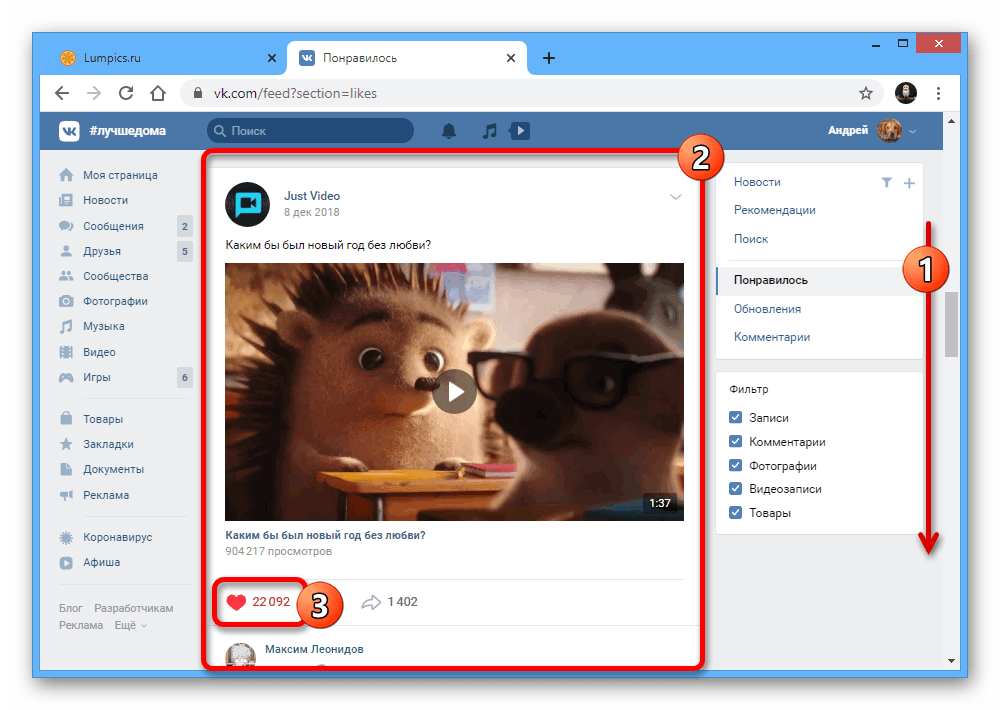Open the video player icon in header
This screenshot has width=1000, height=710.
coord(520,131)
